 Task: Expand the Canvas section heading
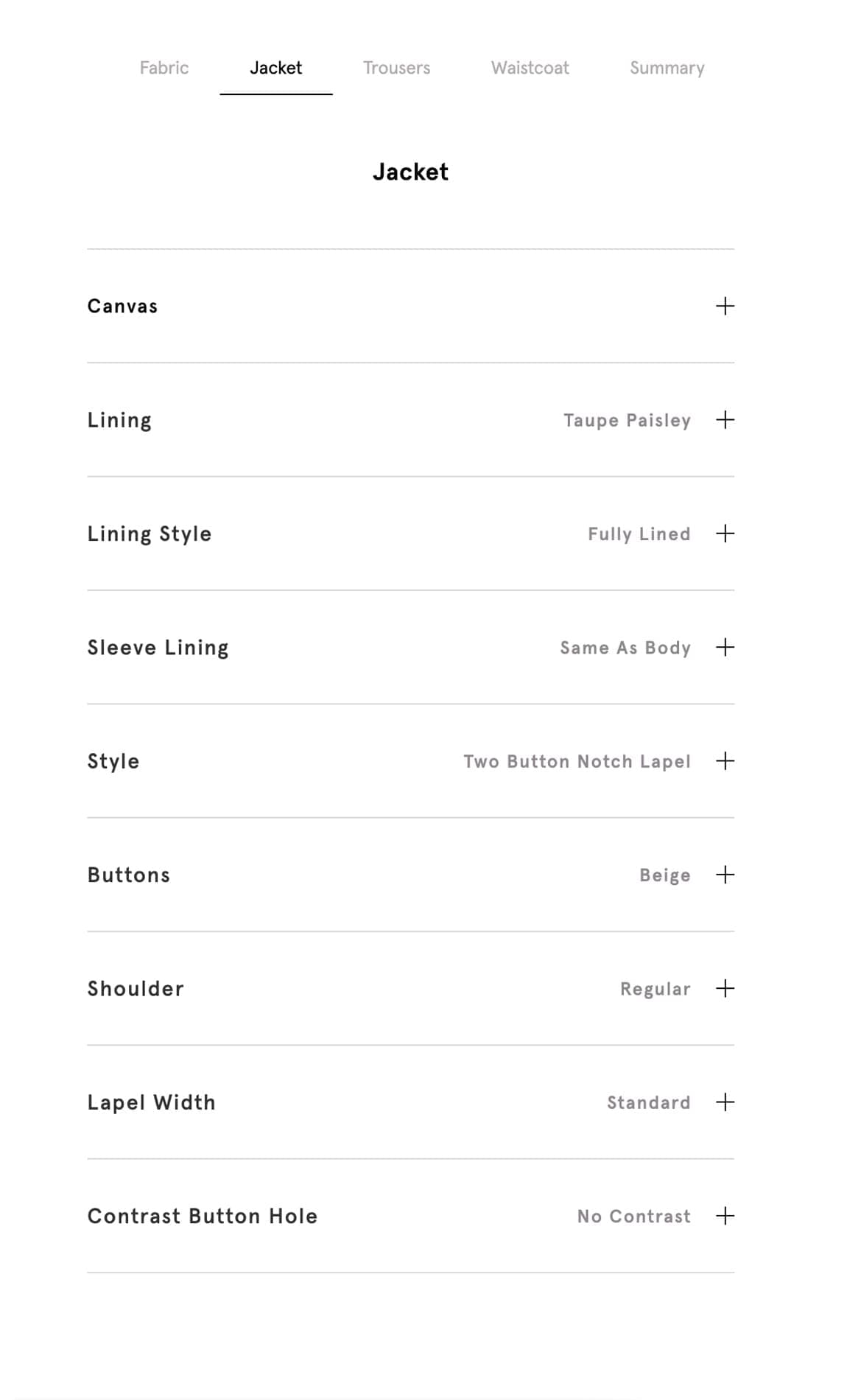pos(122,306)
